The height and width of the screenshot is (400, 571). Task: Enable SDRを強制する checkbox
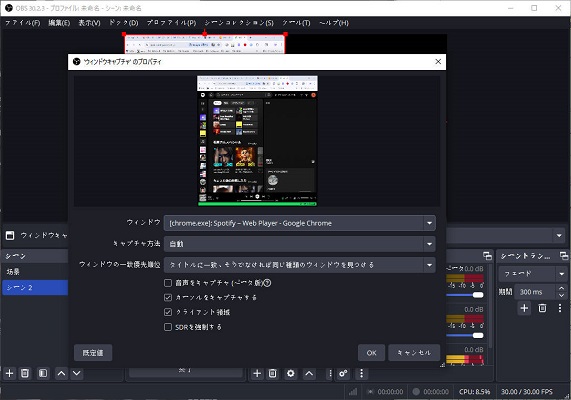168,327
